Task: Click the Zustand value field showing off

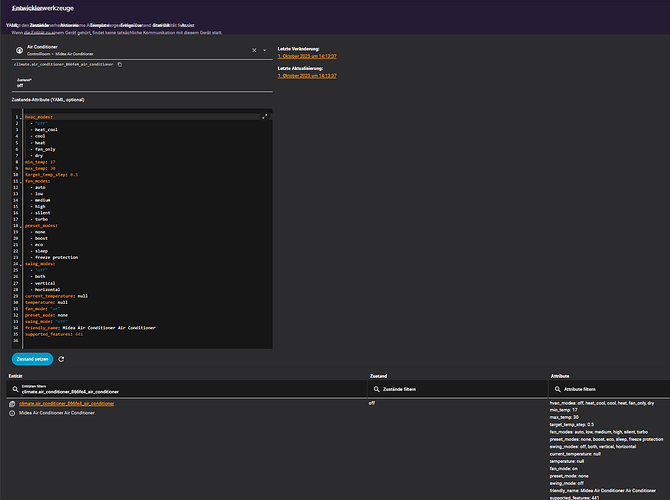Action: (x=142, y=83)
